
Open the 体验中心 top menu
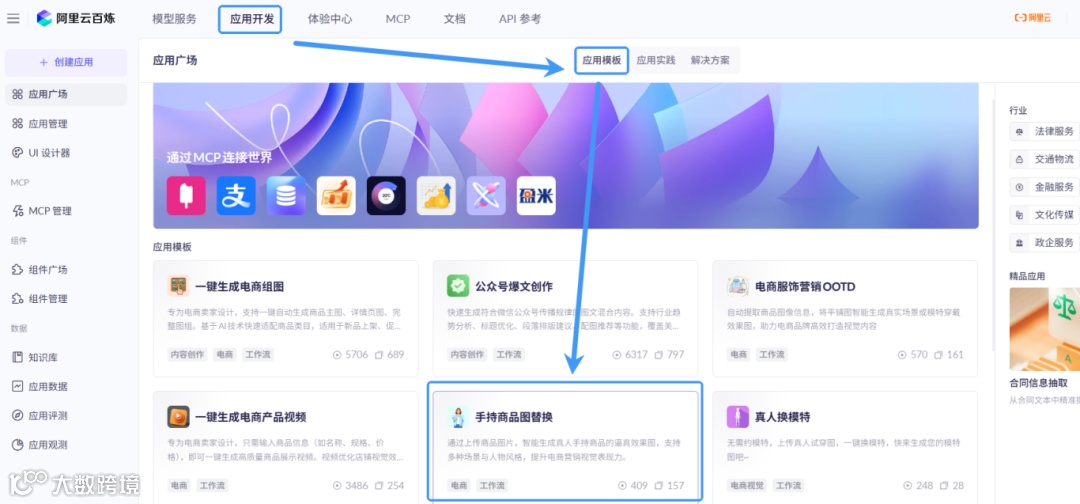tap(330, 19)
